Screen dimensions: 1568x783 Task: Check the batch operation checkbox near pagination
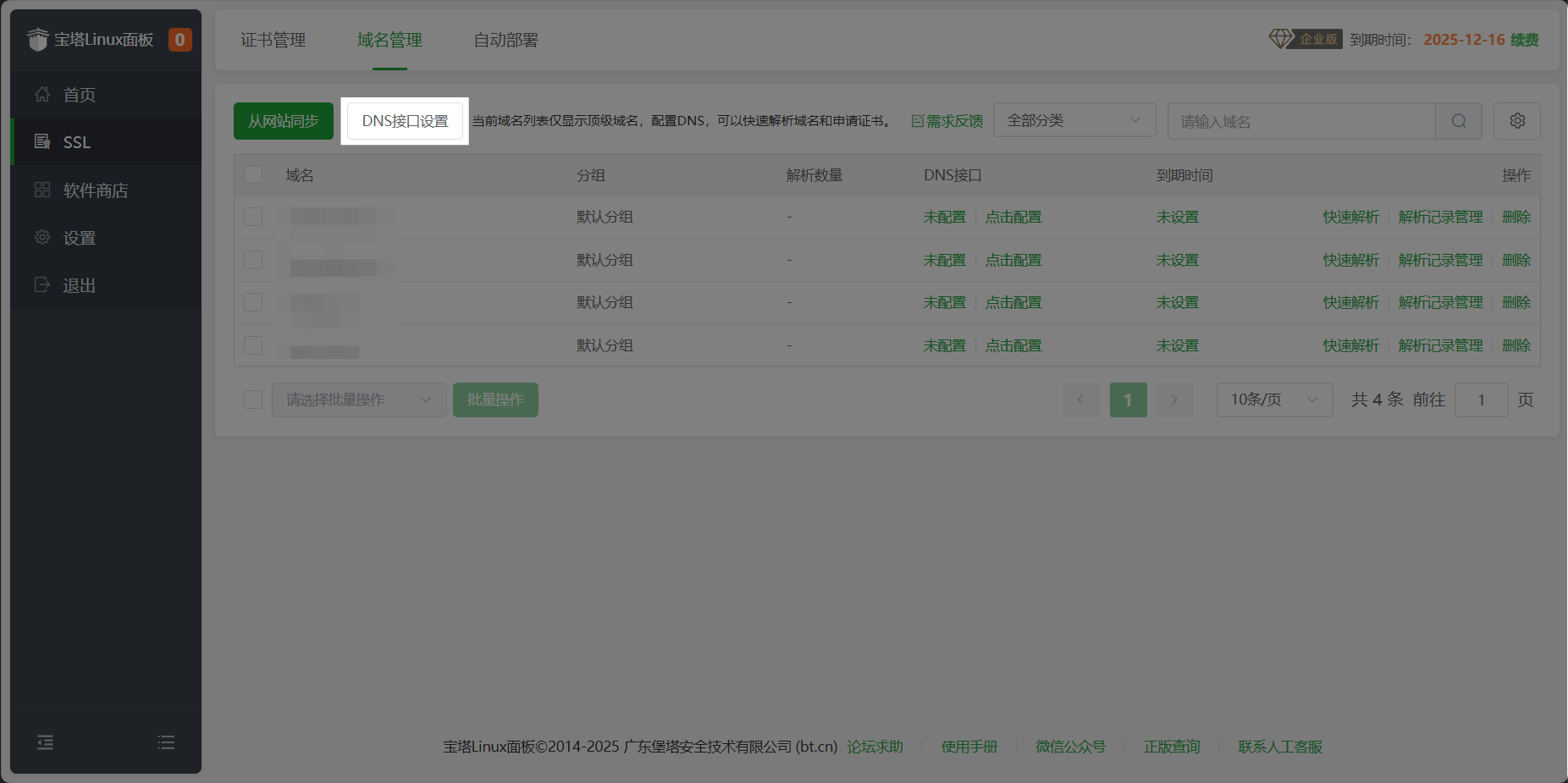click(252, 399)
